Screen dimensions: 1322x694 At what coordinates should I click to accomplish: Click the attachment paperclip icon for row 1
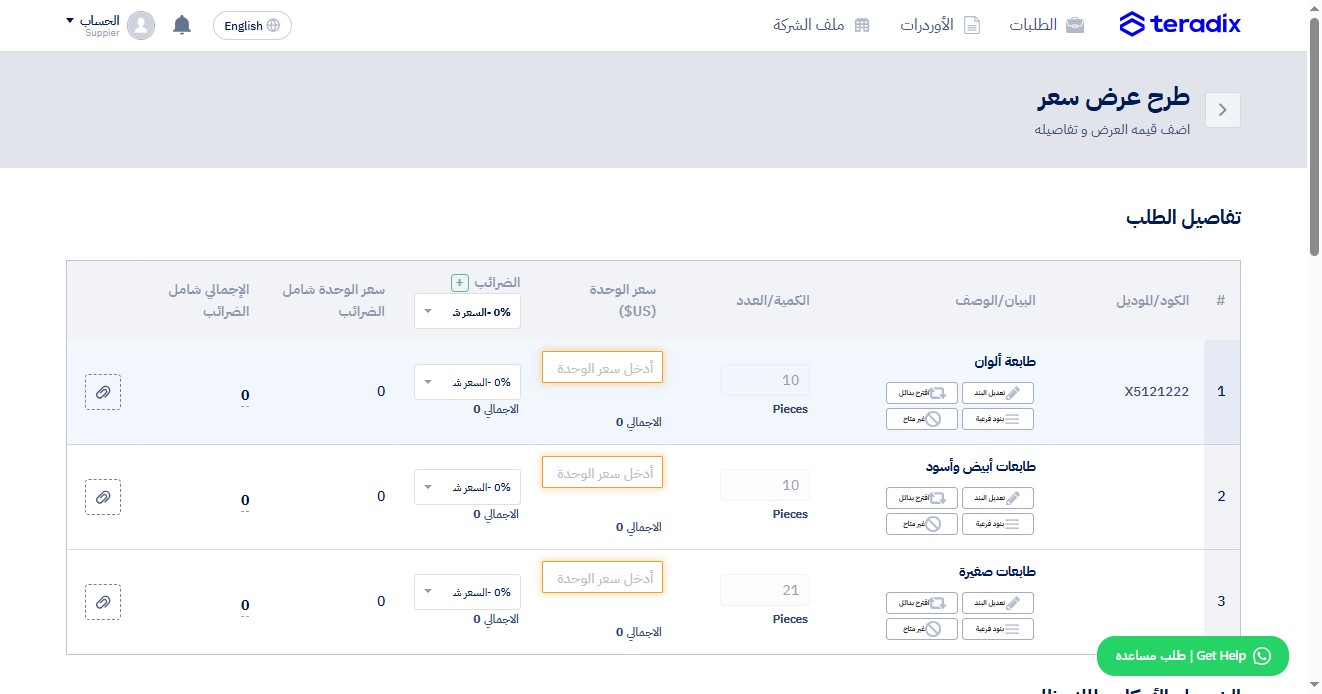point(103,392)
